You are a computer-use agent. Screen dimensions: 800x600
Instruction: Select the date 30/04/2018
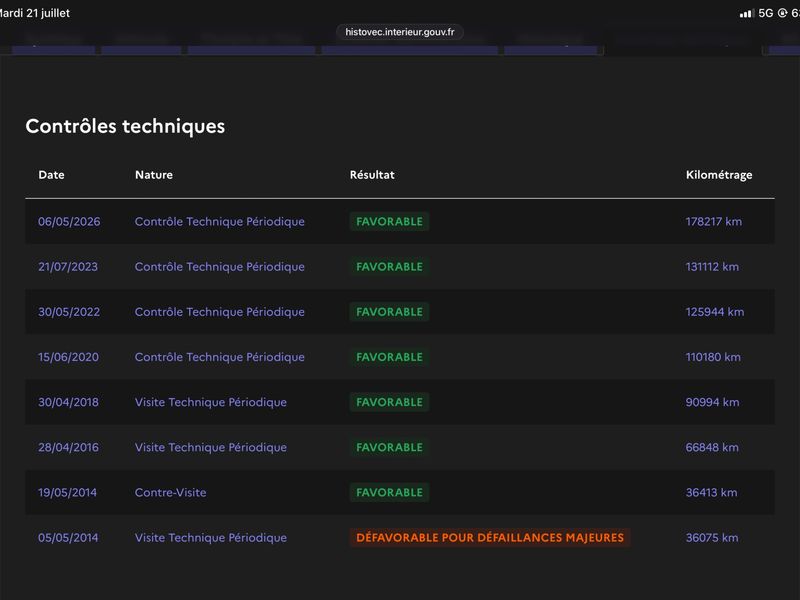68,403
